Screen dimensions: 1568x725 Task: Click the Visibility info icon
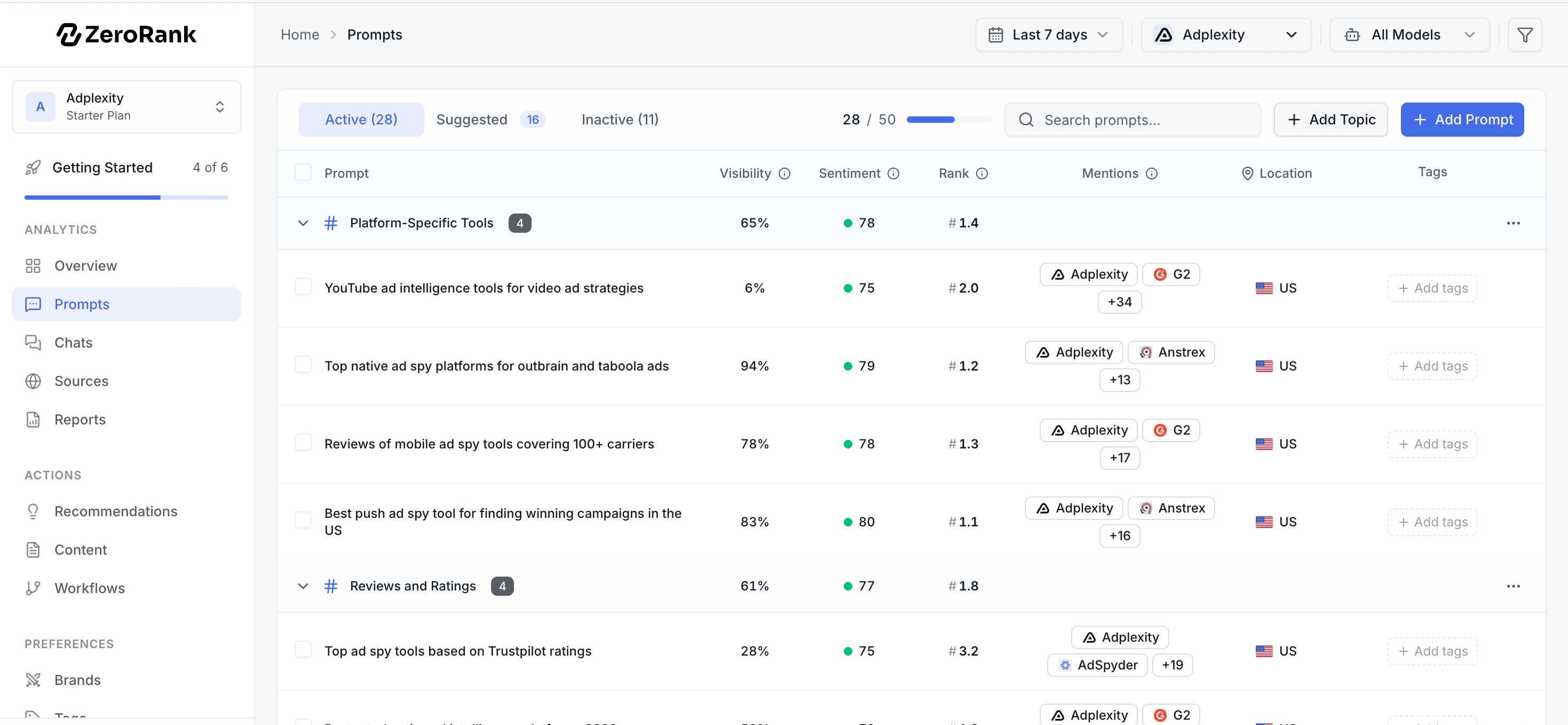point(785,174)
